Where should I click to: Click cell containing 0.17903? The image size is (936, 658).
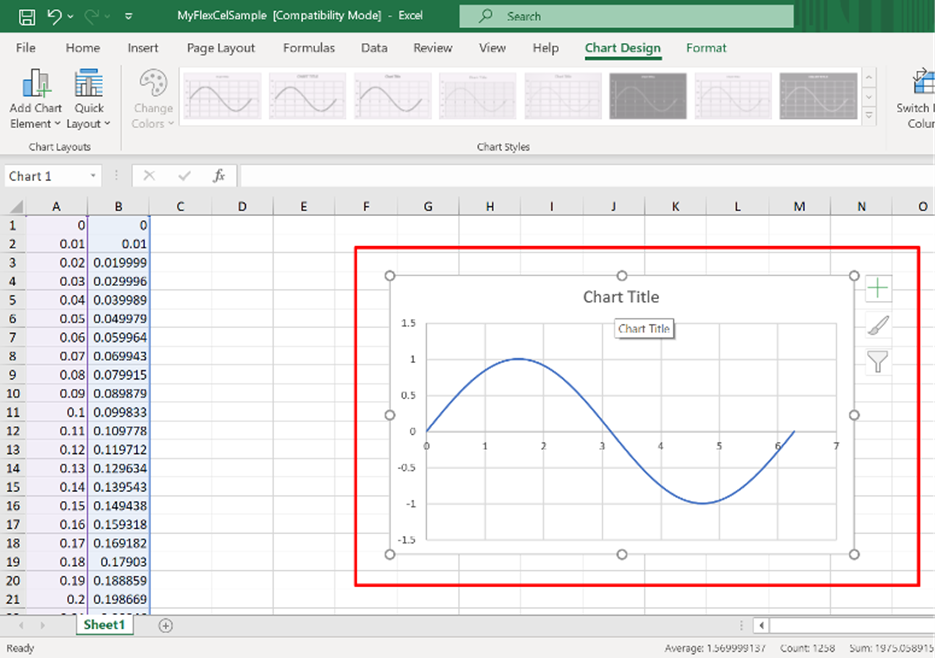pyautogui.click(x=118, y=561)
